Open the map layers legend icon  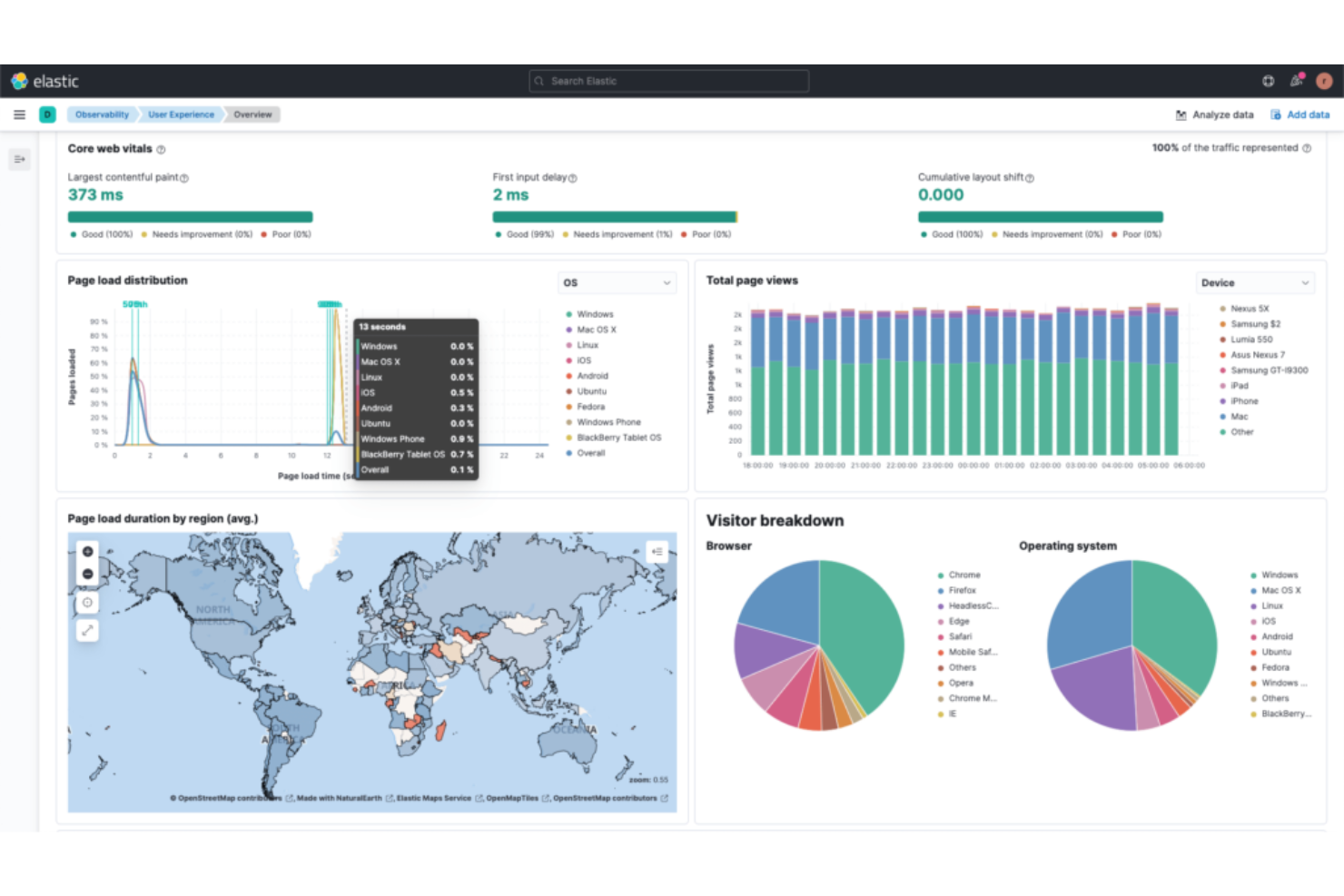657,551
